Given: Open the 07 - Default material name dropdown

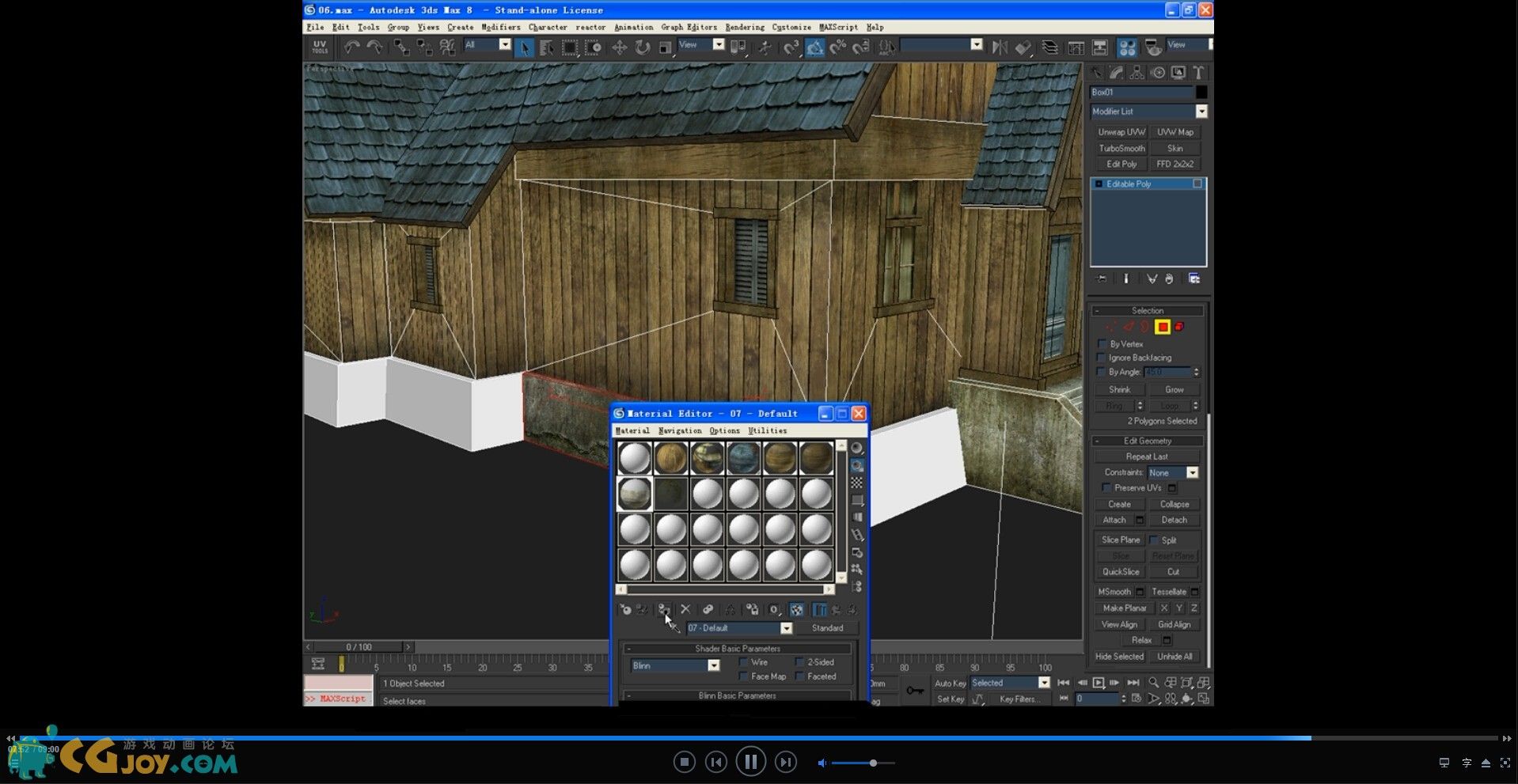Looking at the screenshot, I should point(739,628).
